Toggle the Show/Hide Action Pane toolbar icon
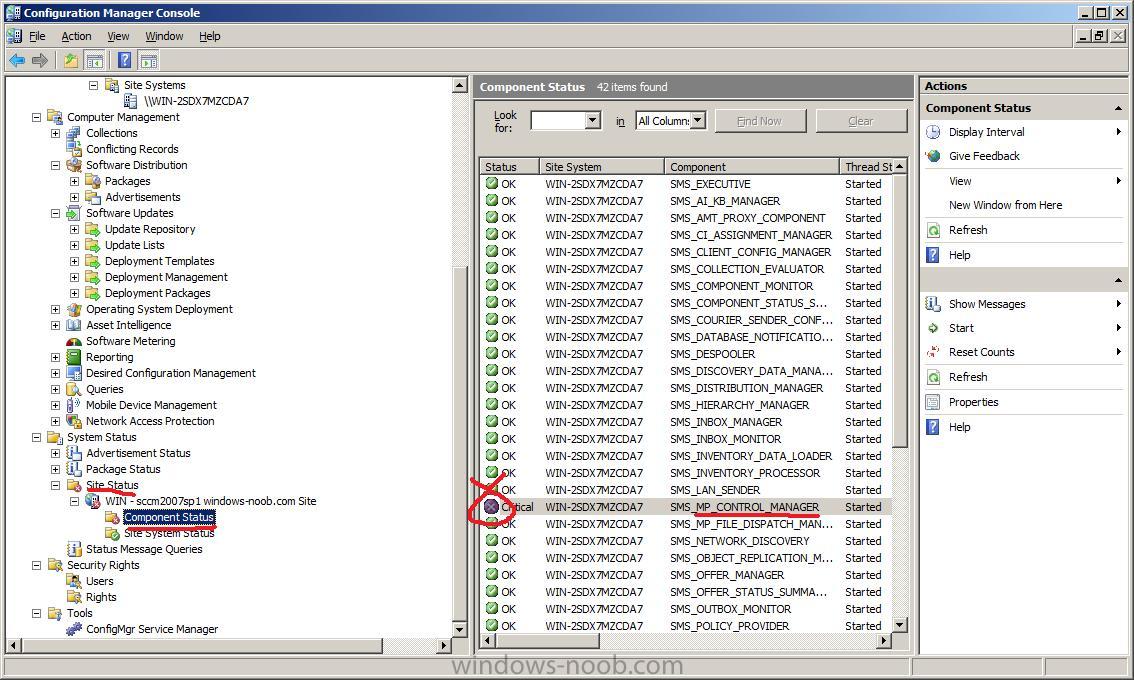 (x=149, y=61)
